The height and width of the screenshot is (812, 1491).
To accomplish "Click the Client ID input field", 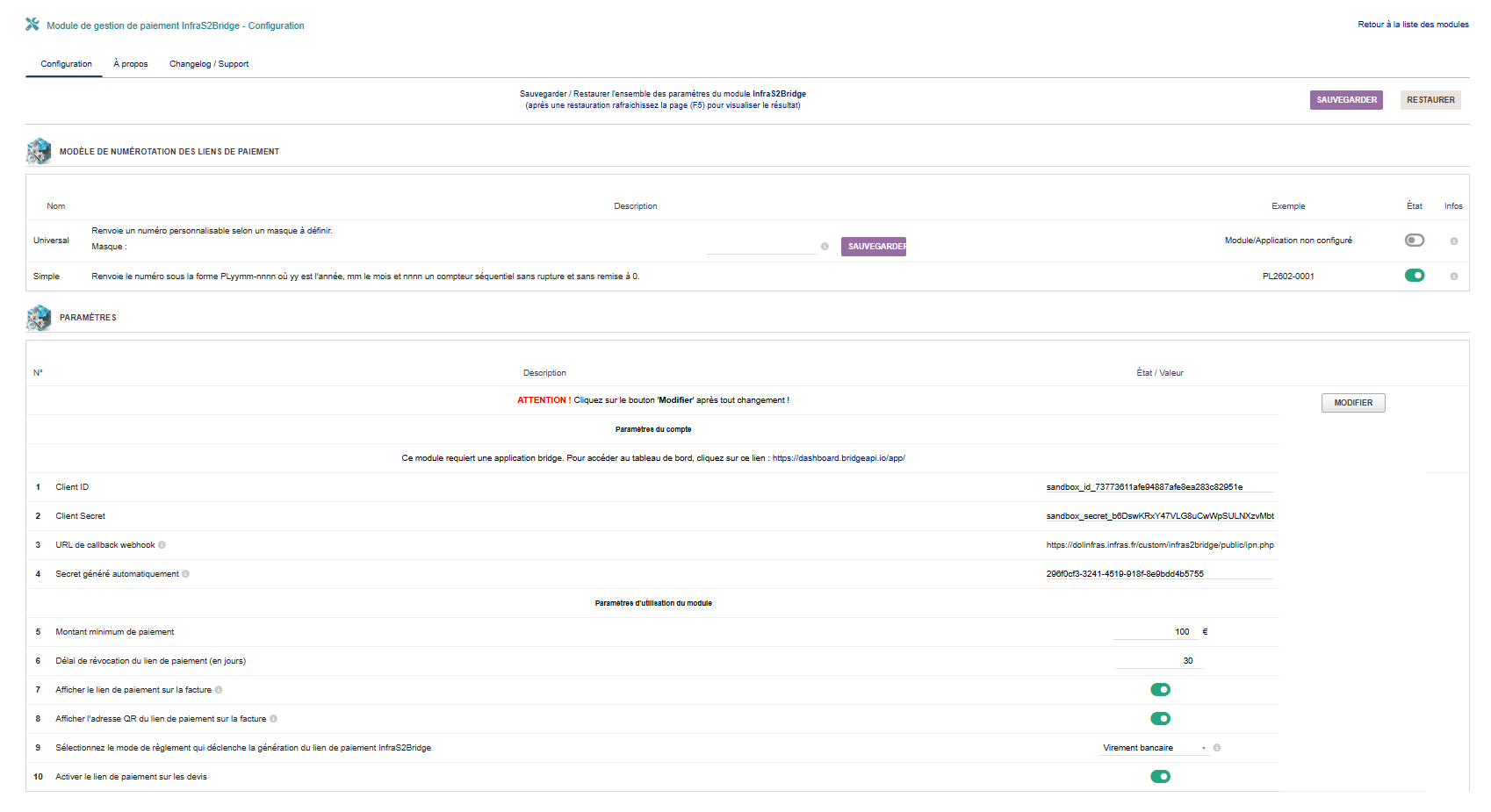I will [1158, 487].
